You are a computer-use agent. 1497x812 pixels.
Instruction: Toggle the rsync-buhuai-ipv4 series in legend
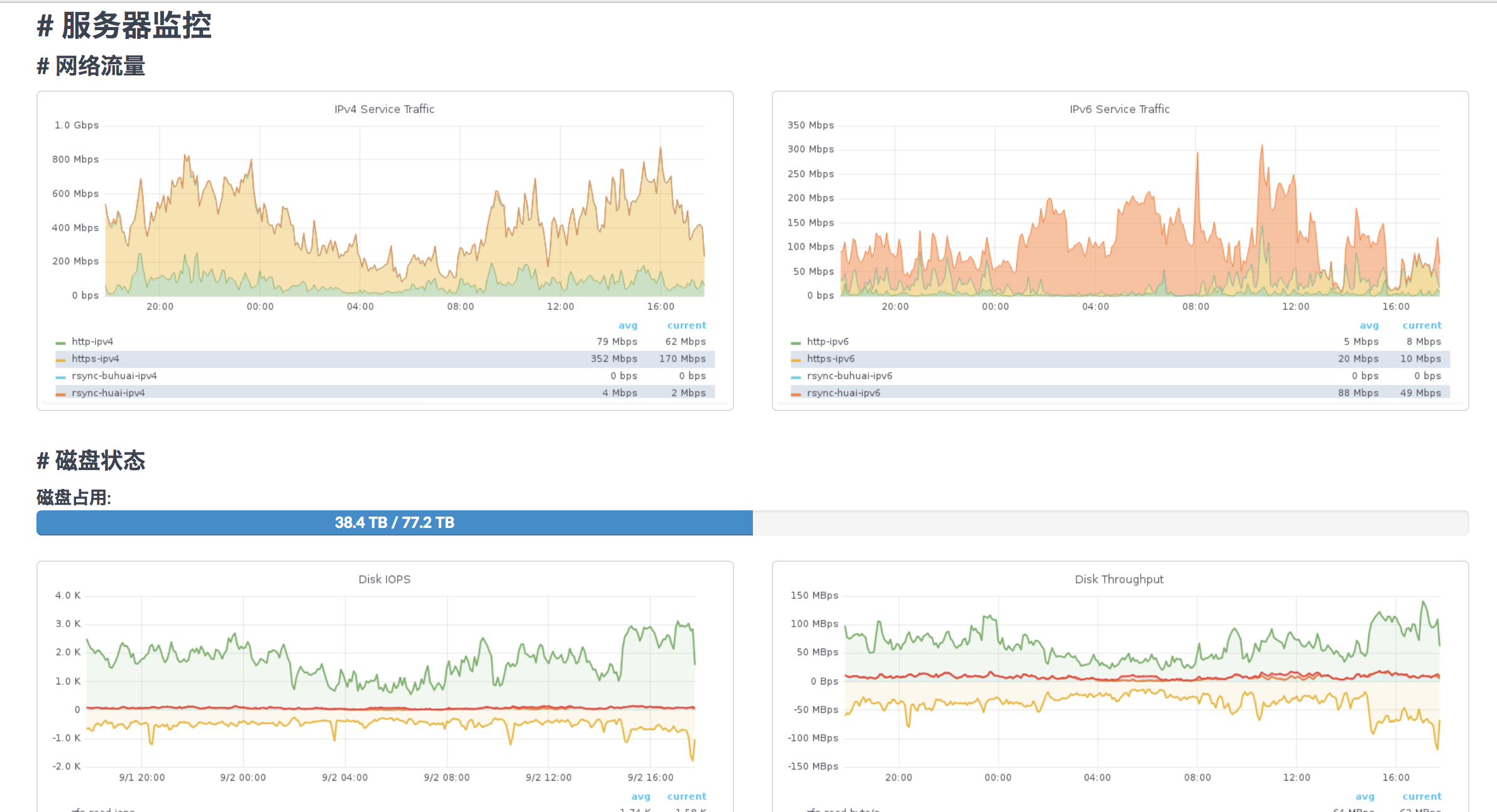(114, 375)
